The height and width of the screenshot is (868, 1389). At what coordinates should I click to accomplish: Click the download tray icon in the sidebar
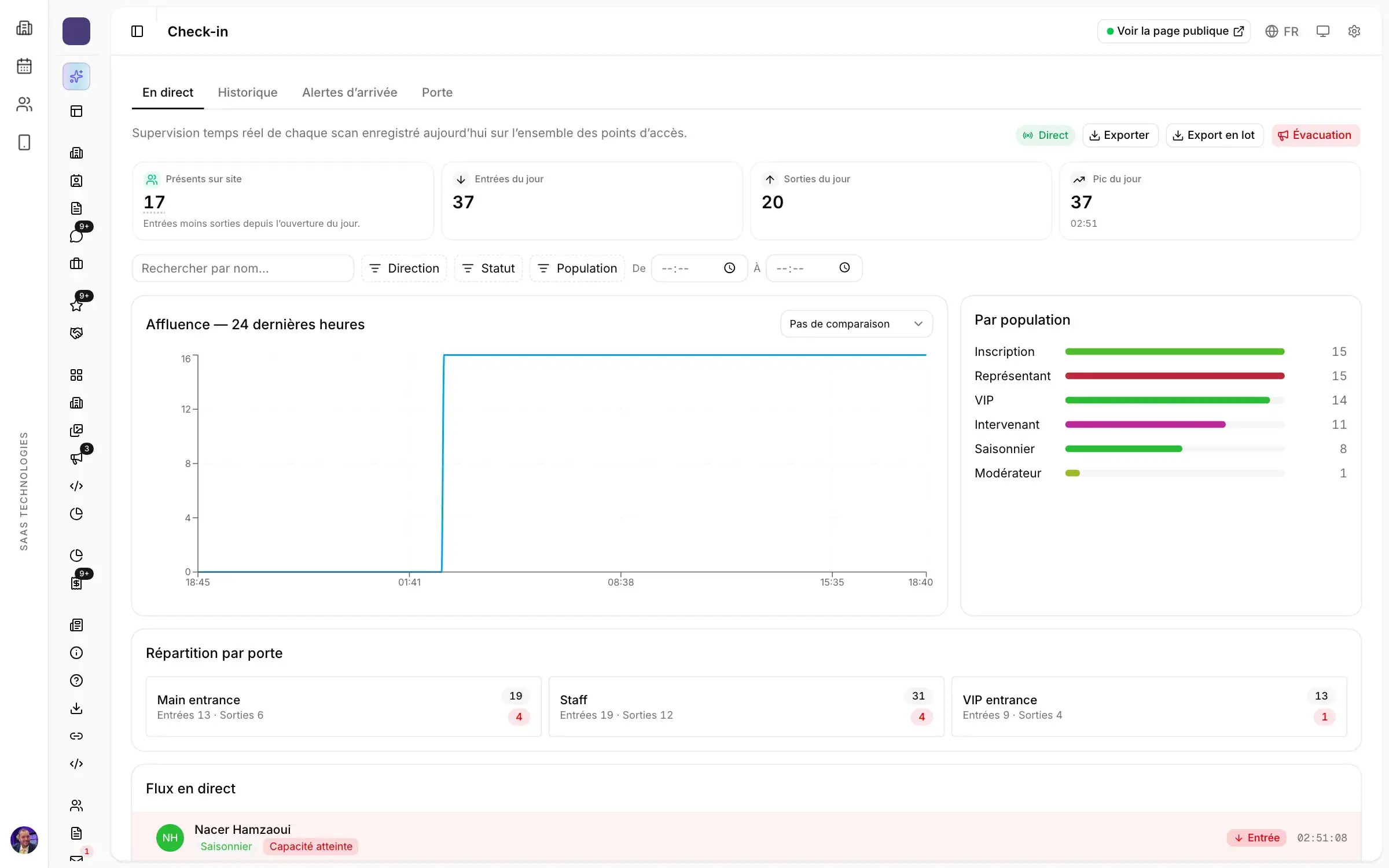click(x=76, y=708)
